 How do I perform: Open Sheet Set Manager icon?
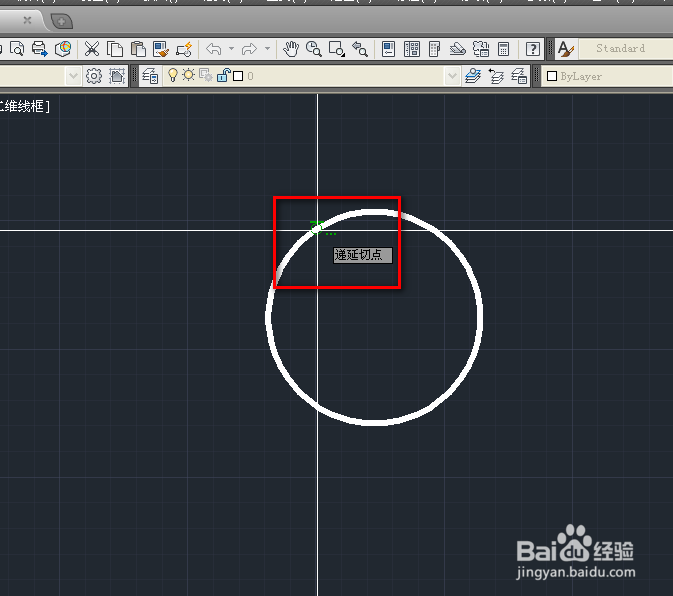click(x=458, y=48)
